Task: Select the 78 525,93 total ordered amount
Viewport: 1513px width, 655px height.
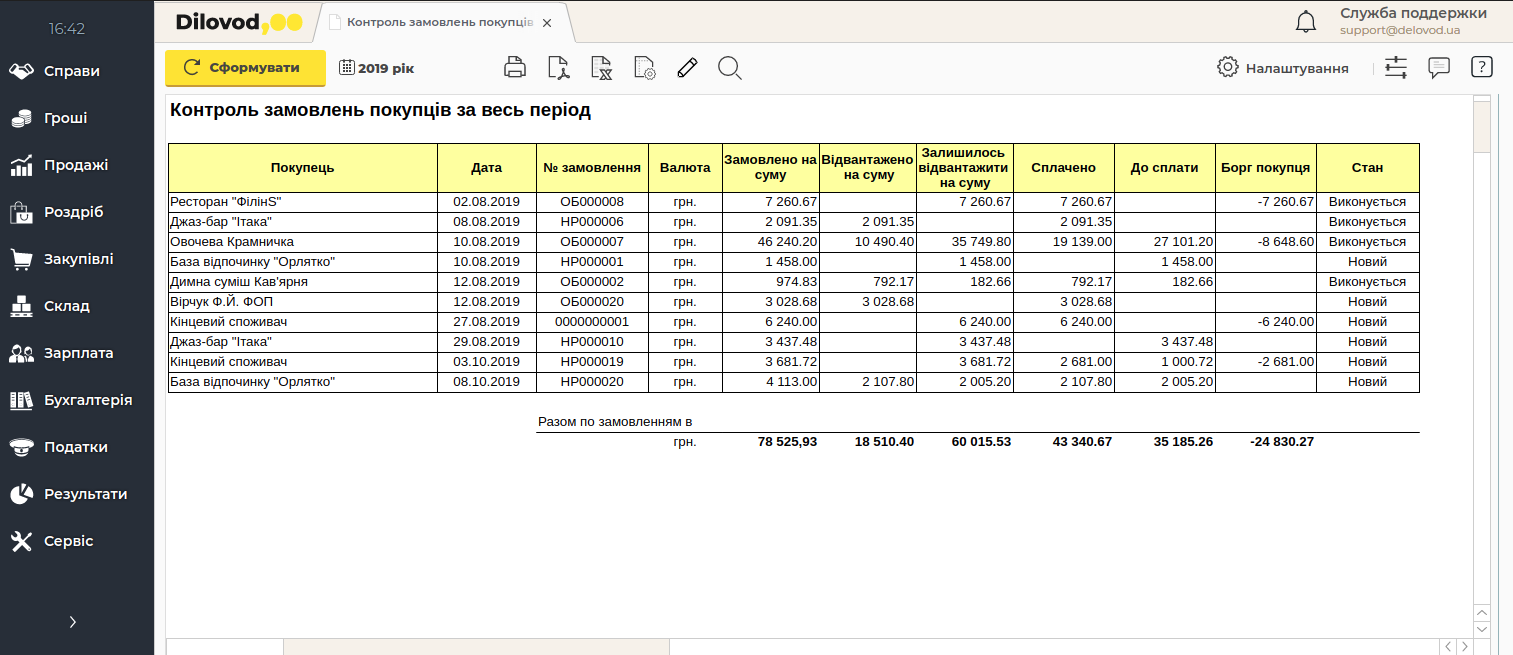Action: (x=788, y=442)
